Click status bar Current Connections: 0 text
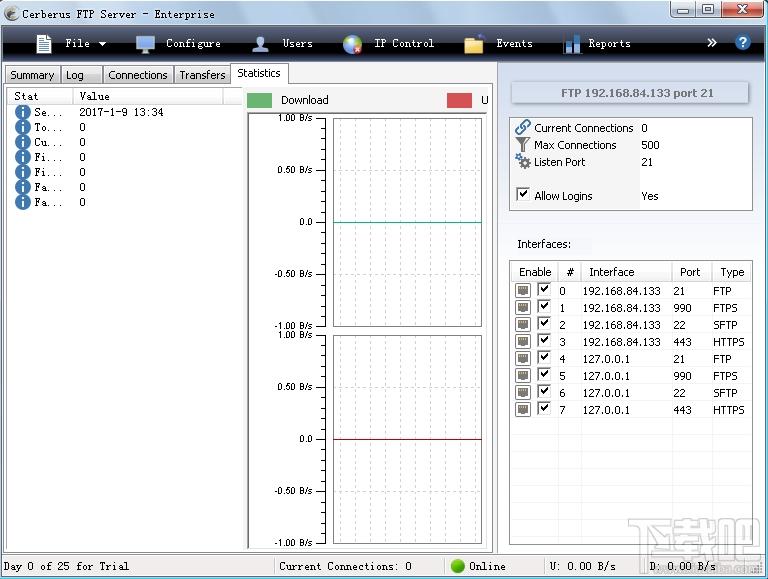The image size is (768, 579). point(345,566)
